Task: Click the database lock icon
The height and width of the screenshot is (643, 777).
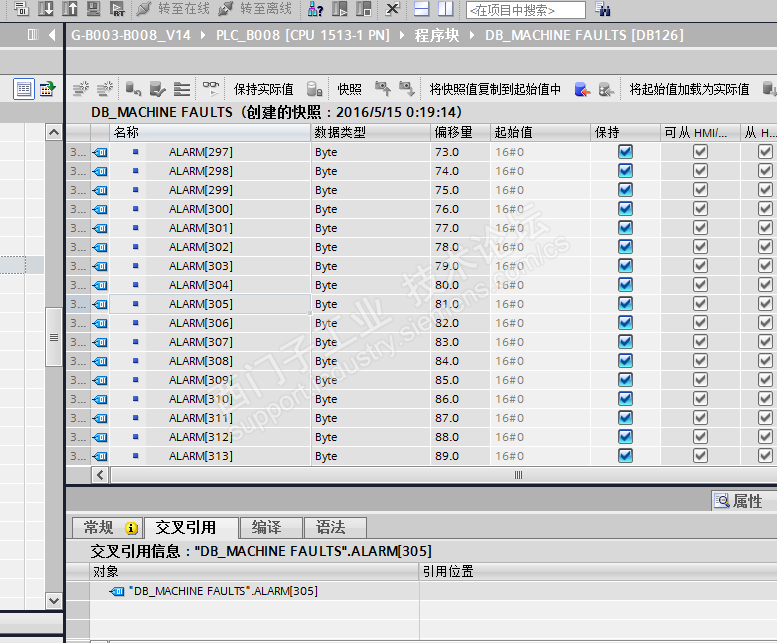Action: point(314,89)
